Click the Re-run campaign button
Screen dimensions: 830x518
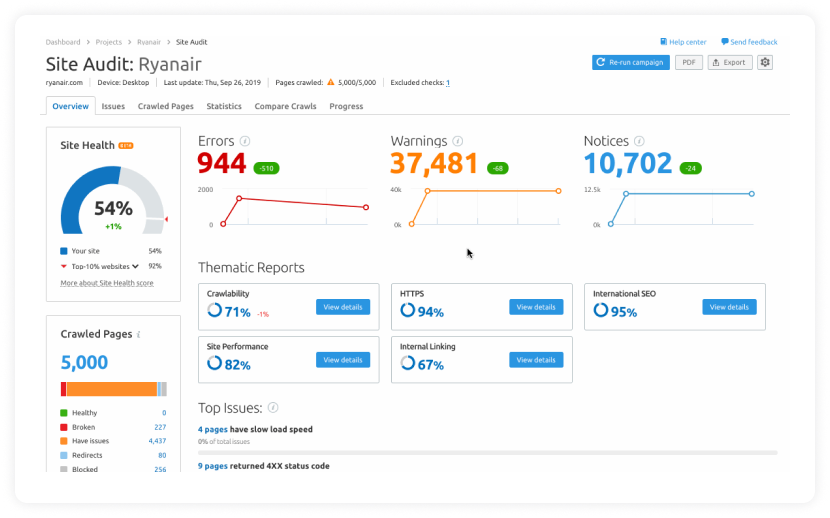tap(630, 62)
